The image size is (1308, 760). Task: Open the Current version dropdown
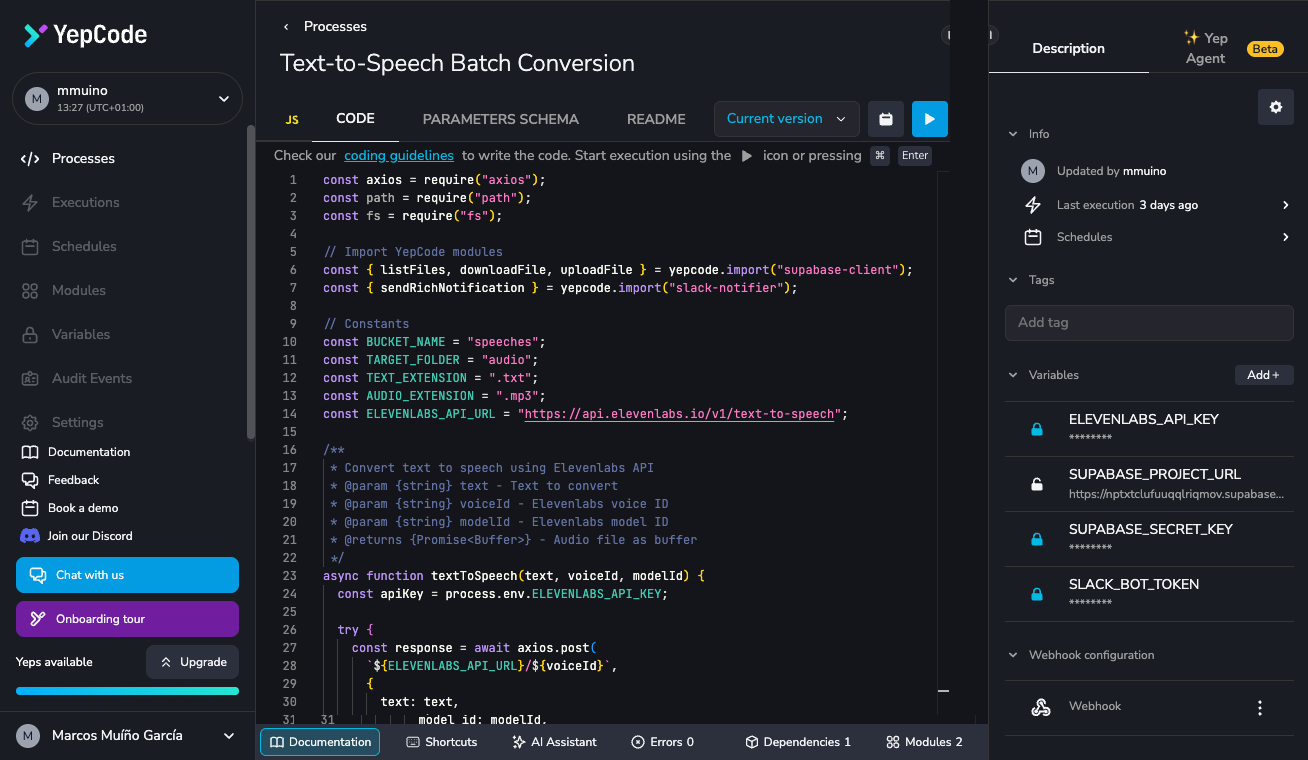pos(786,118)
